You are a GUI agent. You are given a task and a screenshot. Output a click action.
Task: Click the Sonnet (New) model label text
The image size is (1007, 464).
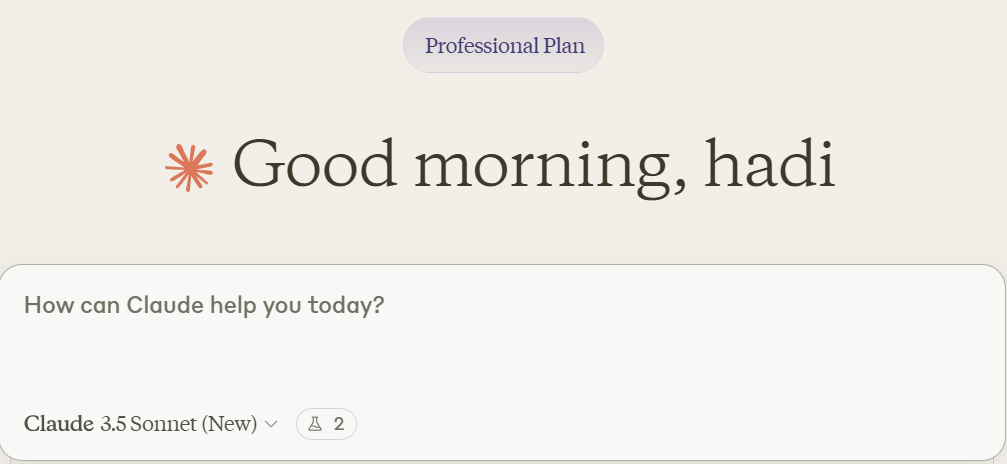(x=193, y=424)
